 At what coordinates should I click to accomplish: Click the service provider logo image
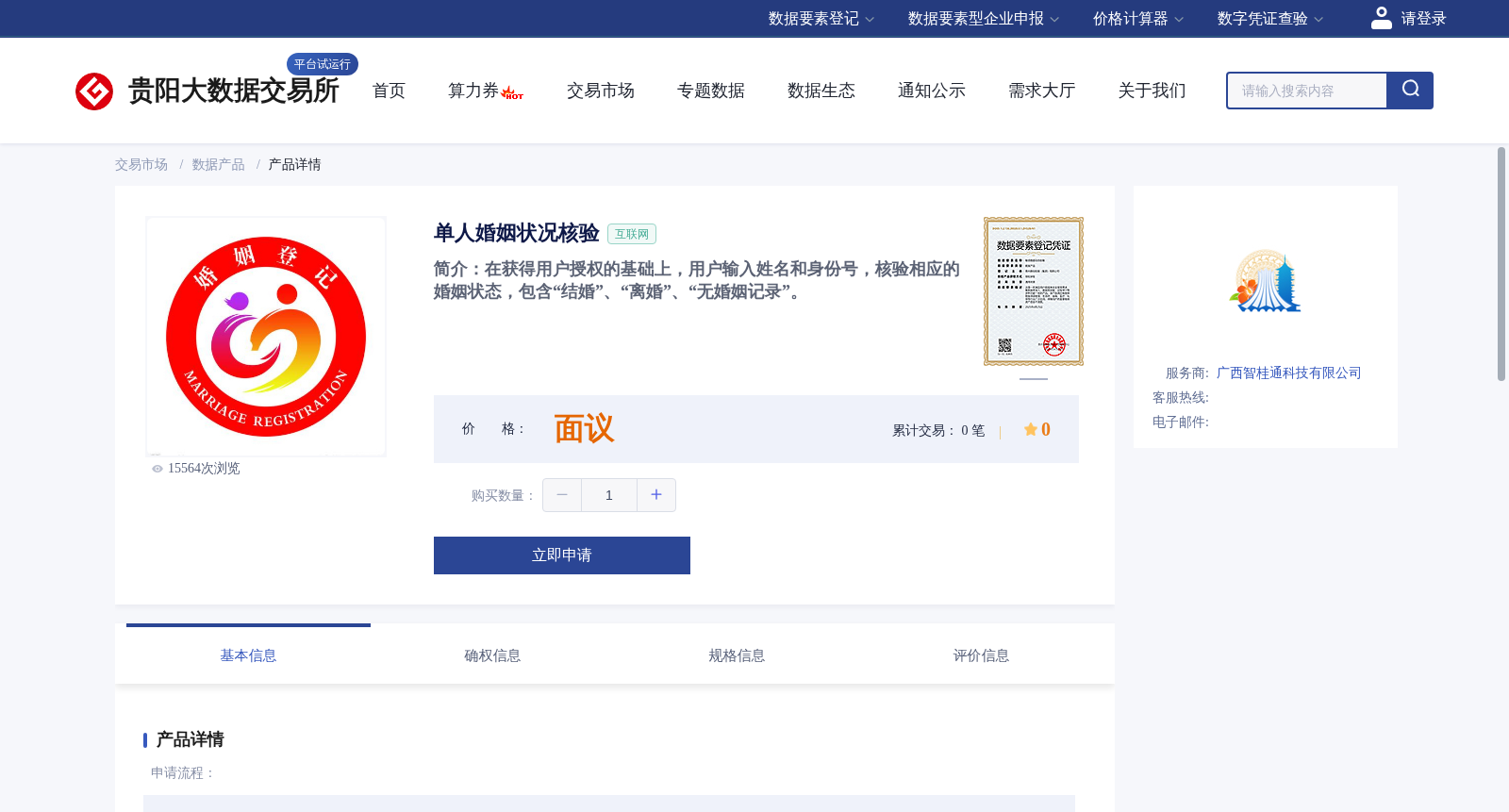1265,281
